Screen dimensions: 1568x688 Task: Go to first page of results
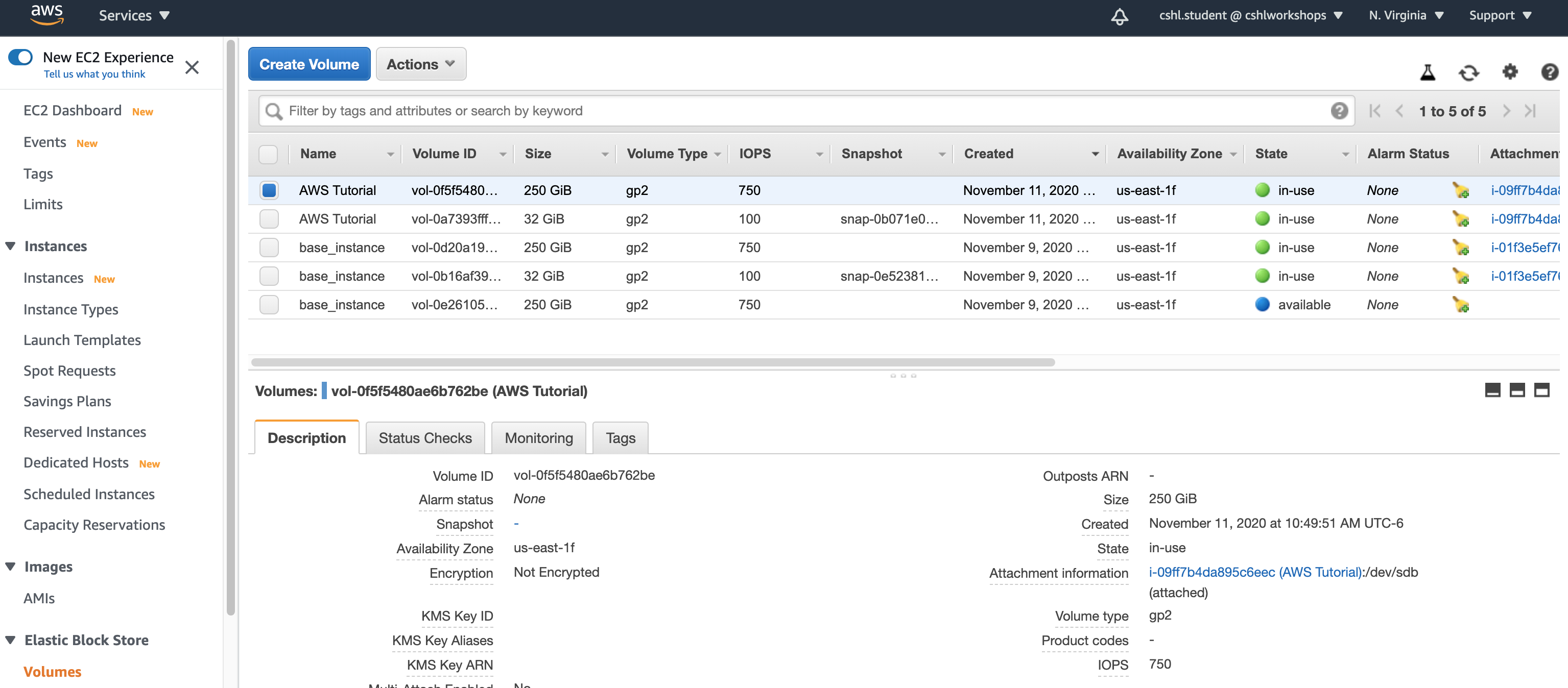pyautogui.click(x=1374, y=111)
